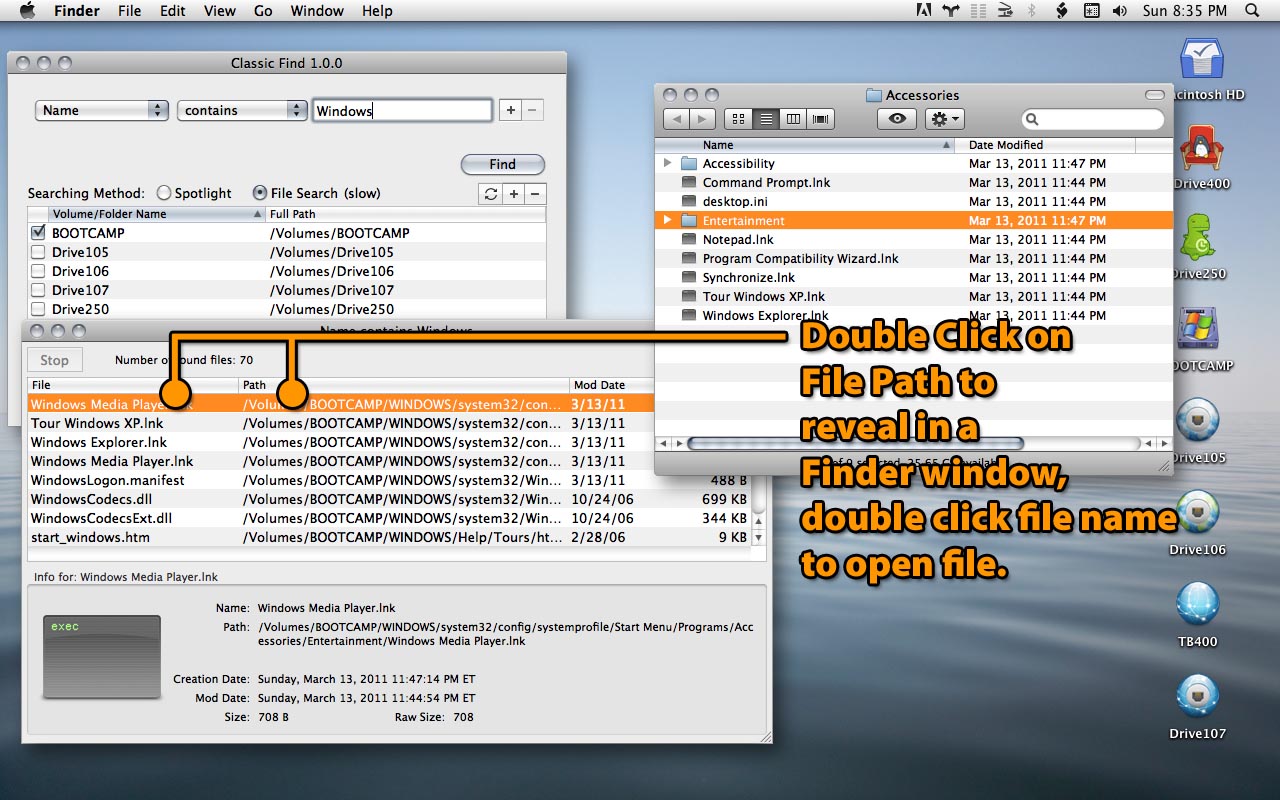This screenshot has height=800, width=1280.
Task: Enable the Drive105 volume checkbox
Action: coord(38,252)
